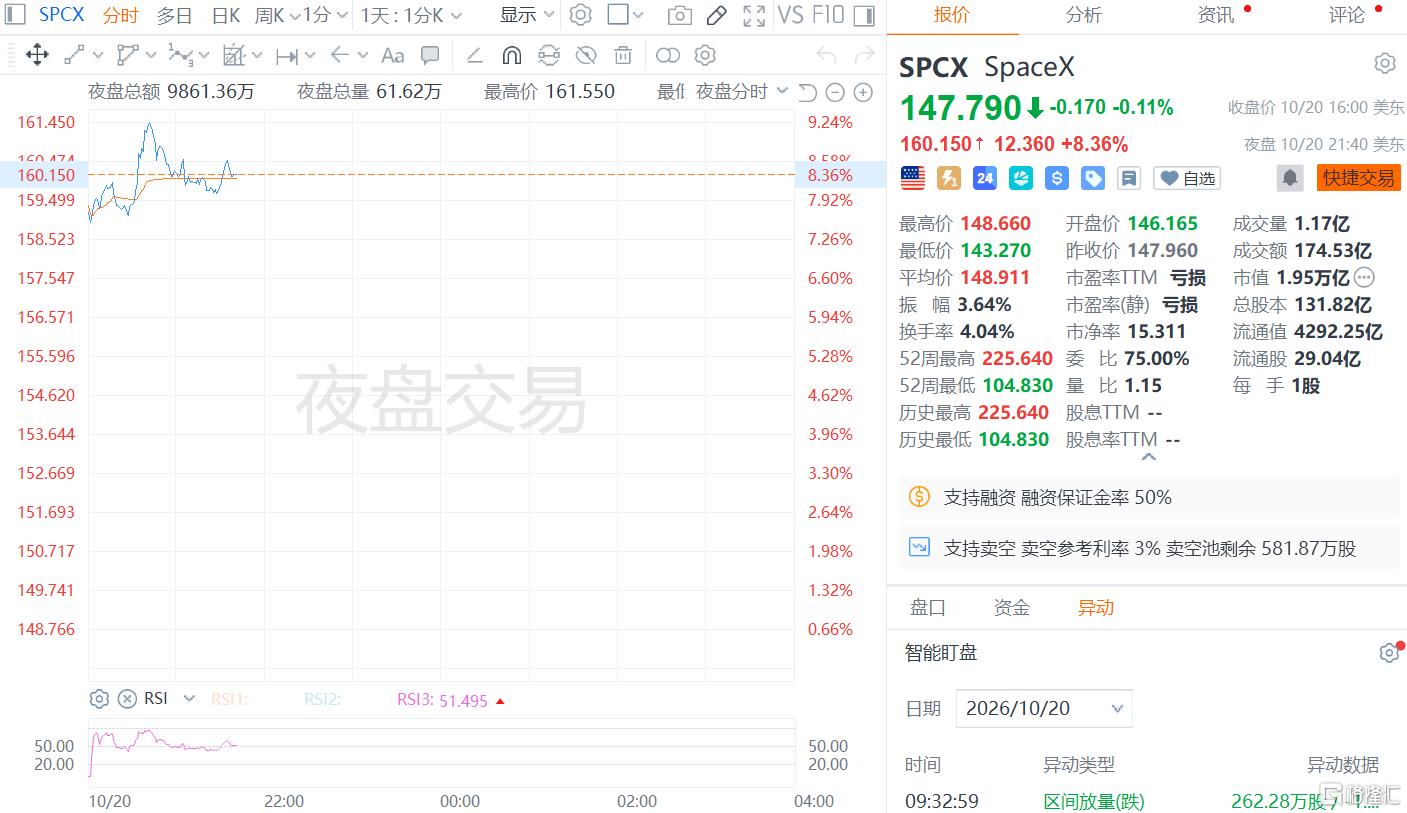
Task: Switch to the 评论 comments tab
Action: [1347, 15]
